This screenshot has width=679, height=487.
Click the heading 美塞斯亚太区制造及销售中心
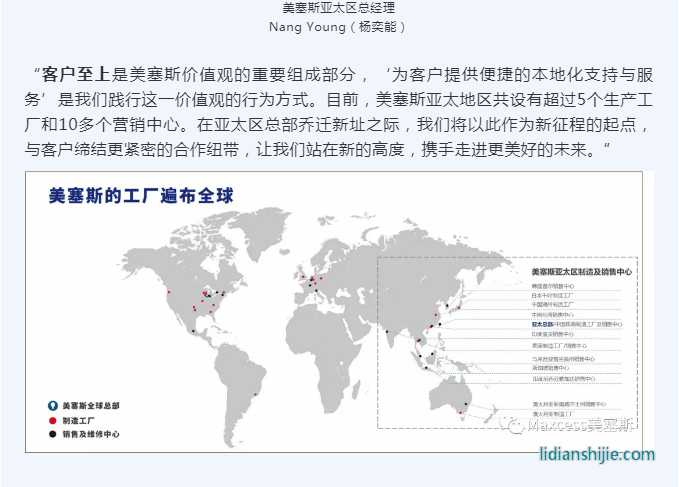click(582, 272)
